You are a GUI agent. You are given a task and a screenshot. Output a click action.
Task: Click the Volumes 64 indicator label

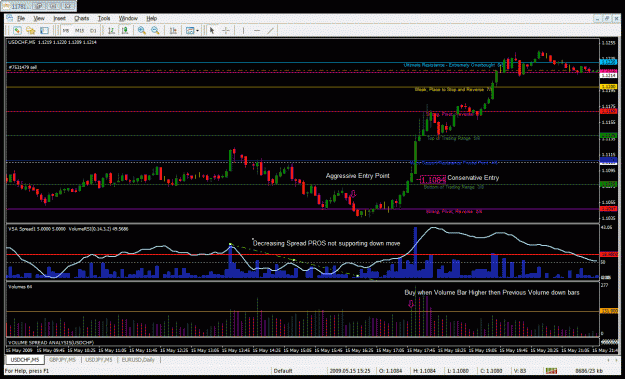pos(20,287)
